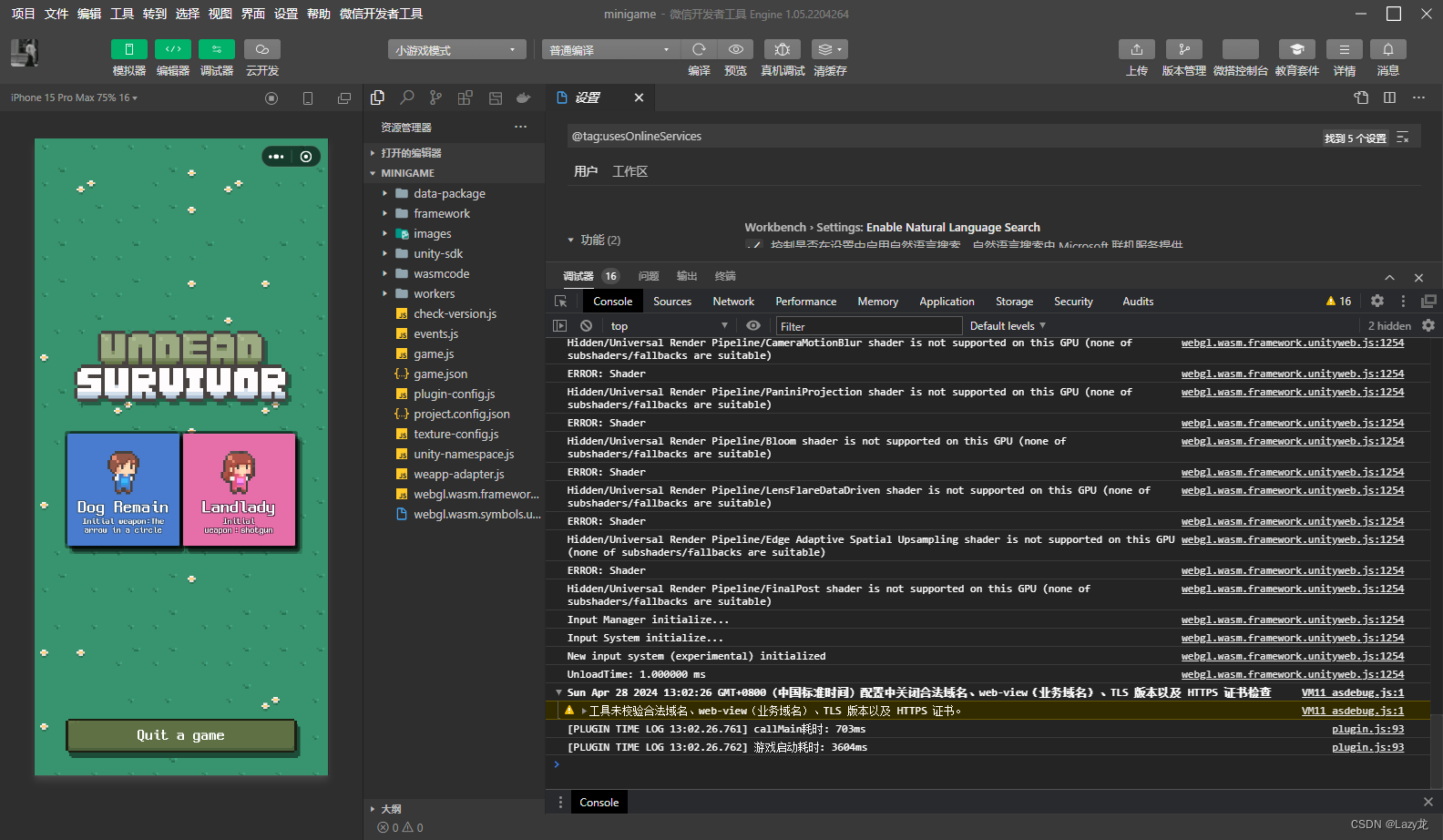
Task: Open explorer more options ellipsis
Action: point(521,127)
